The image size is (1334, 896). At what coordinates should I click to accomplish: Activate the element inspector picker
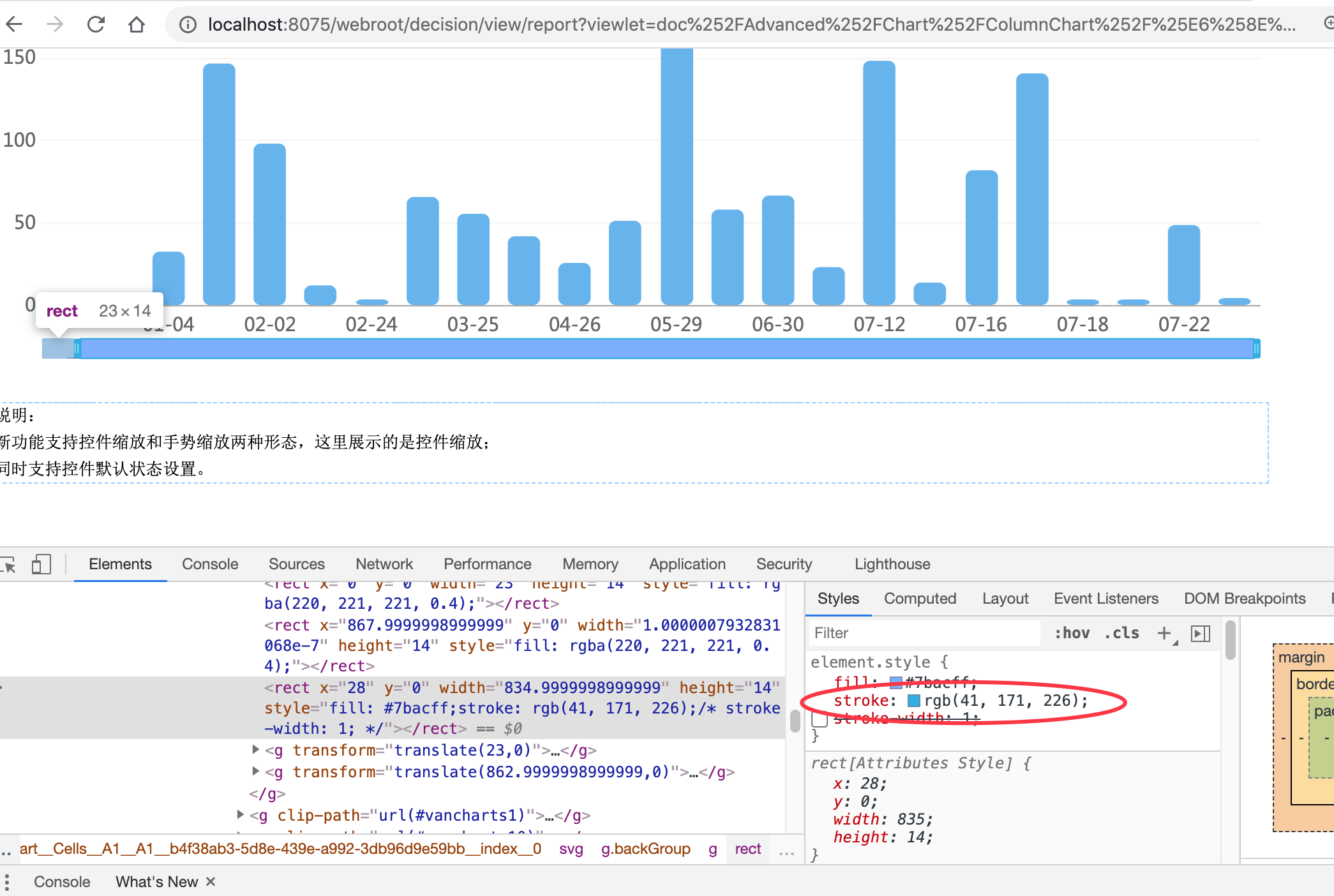pos(9,564)
